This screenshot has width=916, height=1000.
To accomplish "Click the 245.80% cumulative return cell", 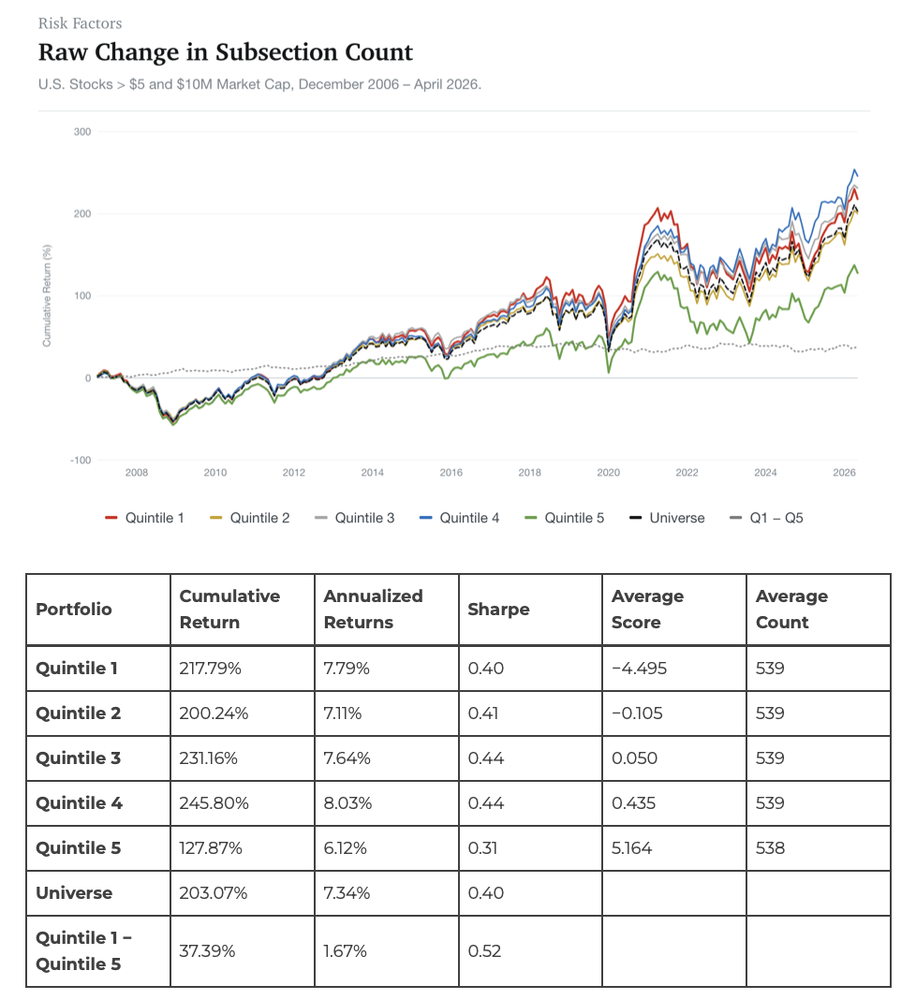I will coord(214,803).
